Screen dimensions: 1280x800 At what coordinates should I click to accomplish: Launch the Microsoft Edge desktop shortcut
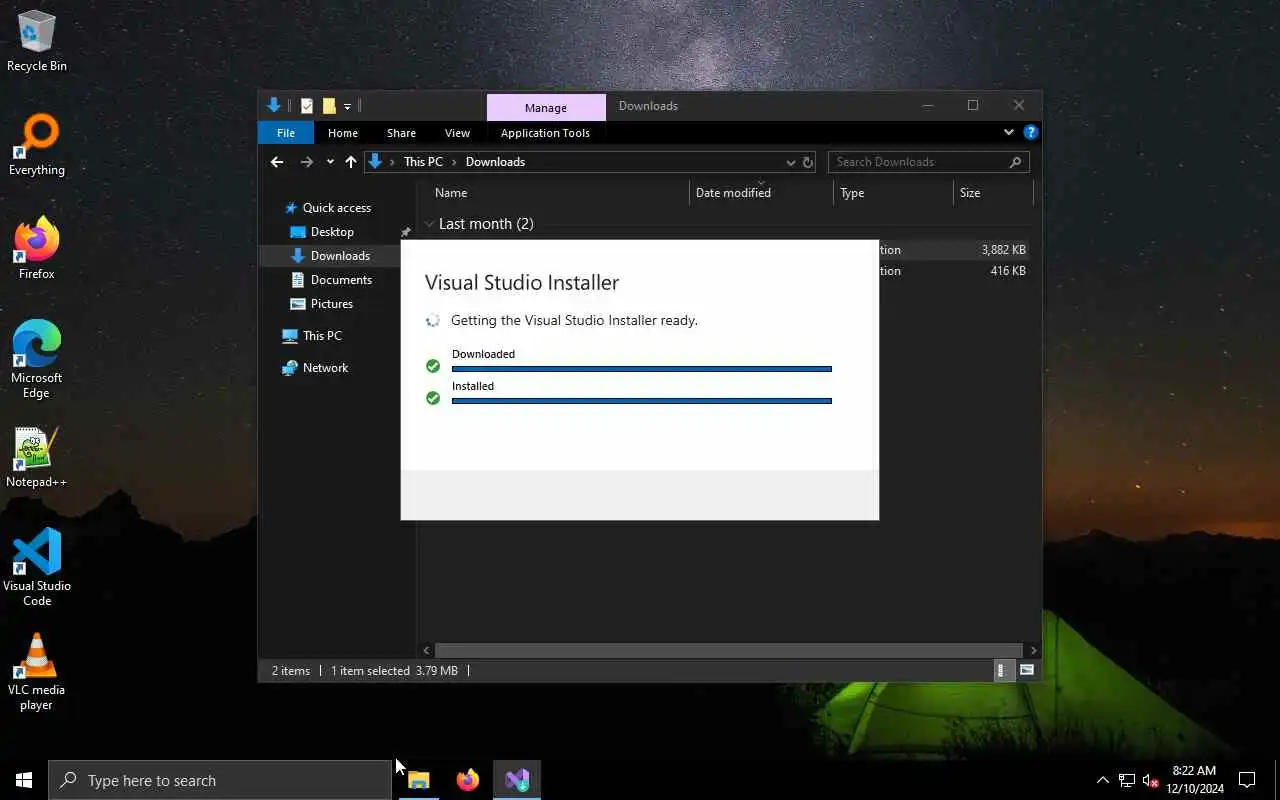[36, 360]
